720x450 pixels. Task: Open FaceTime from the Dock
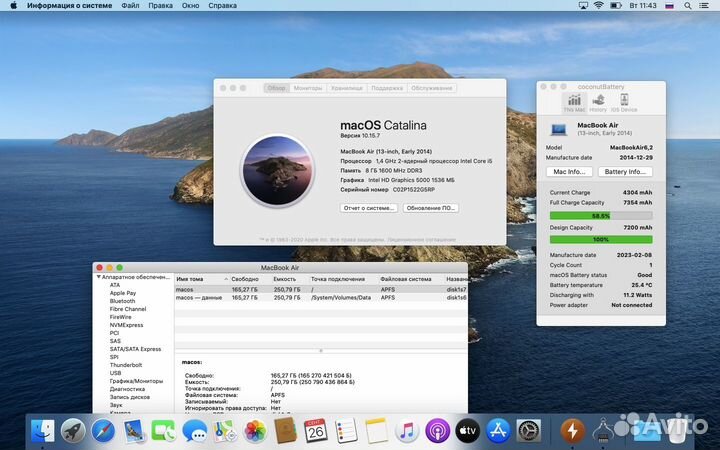click(x=163, y=431)
